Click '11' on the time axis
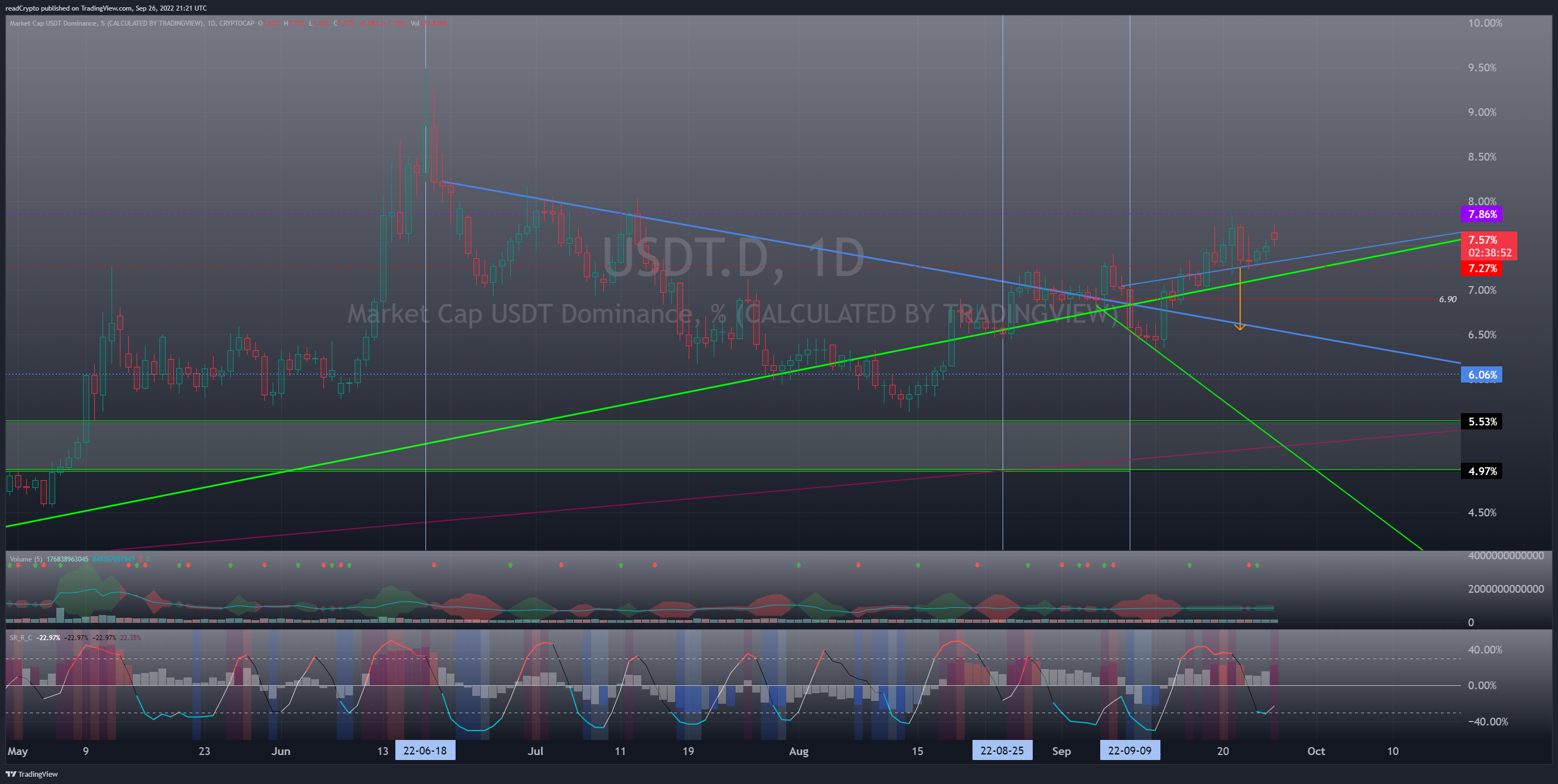Screen dimensions: 1558x784 620,751
